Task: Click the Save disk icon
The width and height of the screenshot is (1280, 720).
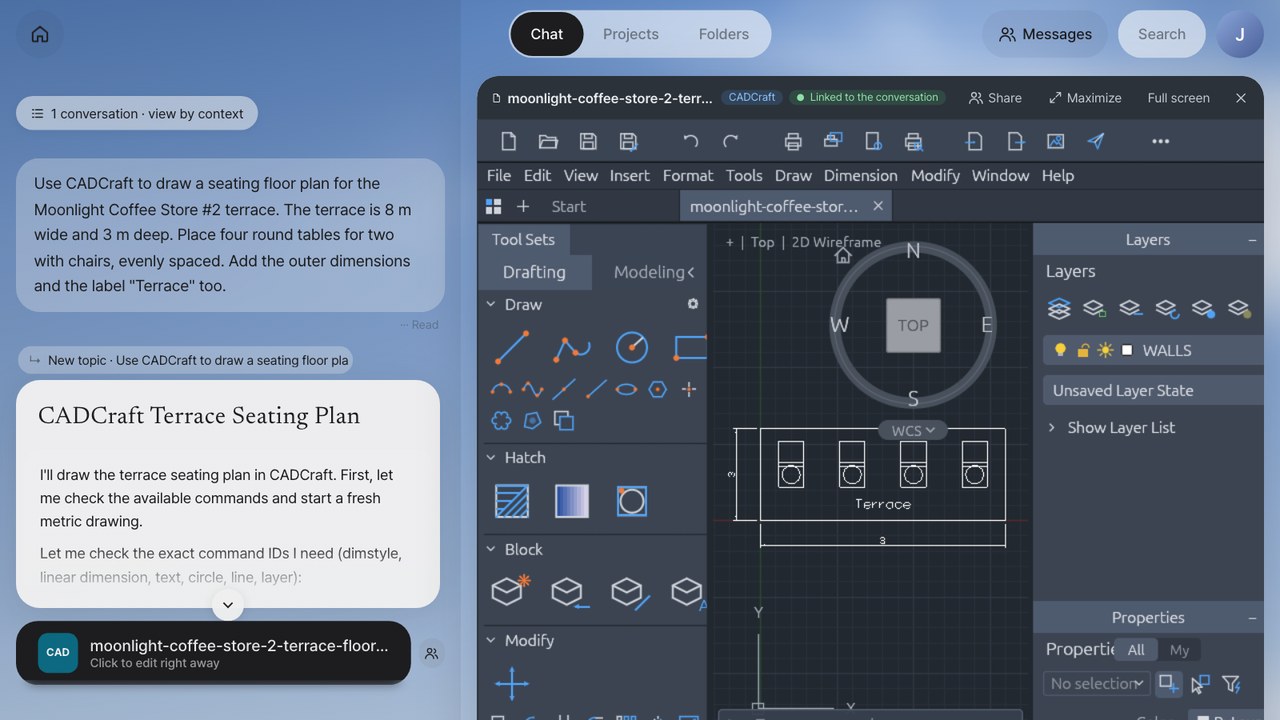Action: coord(588,141)
